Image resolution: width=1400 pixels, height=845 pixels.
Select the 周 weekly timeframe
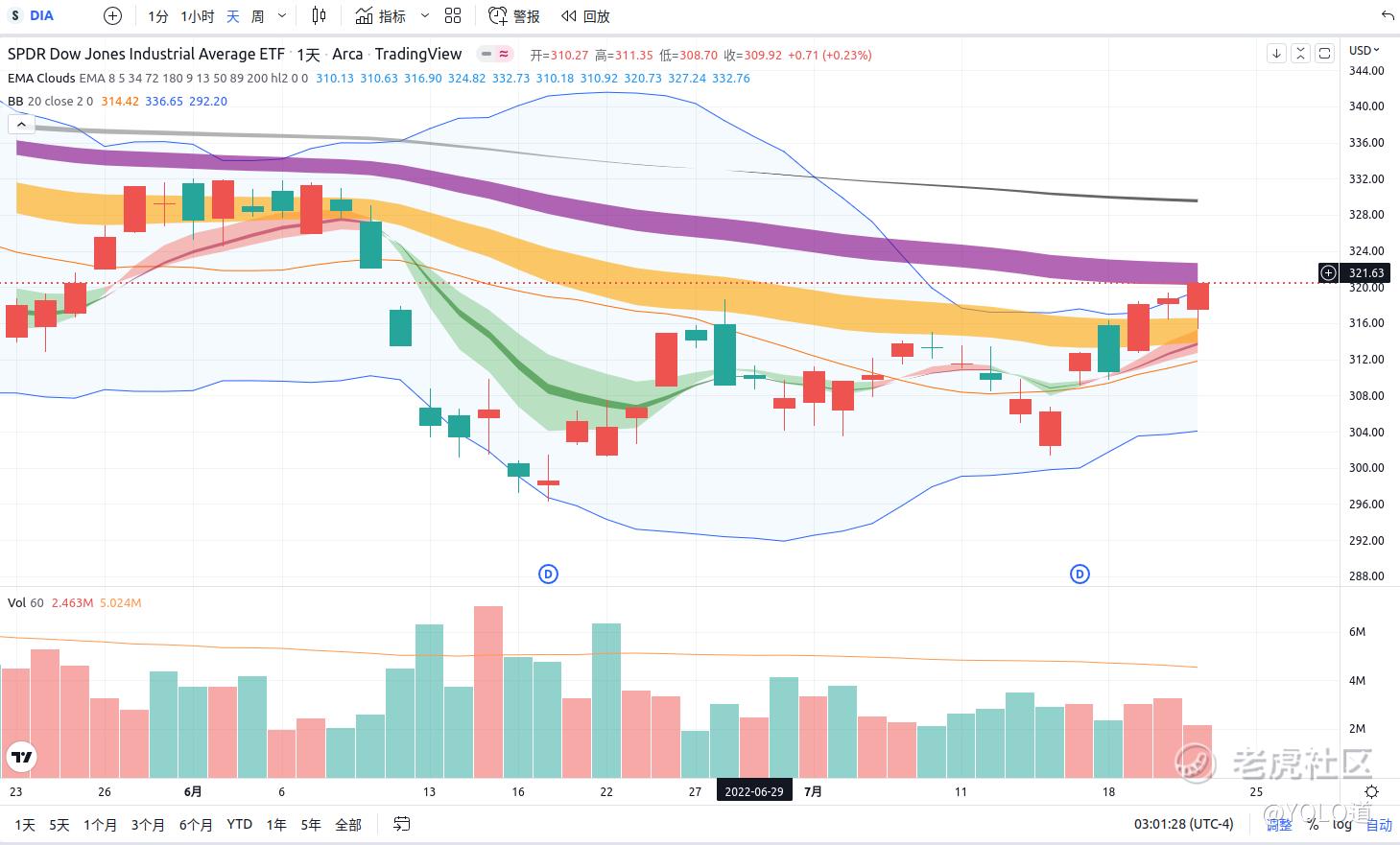pyautogui.click(x=257, y=16)
